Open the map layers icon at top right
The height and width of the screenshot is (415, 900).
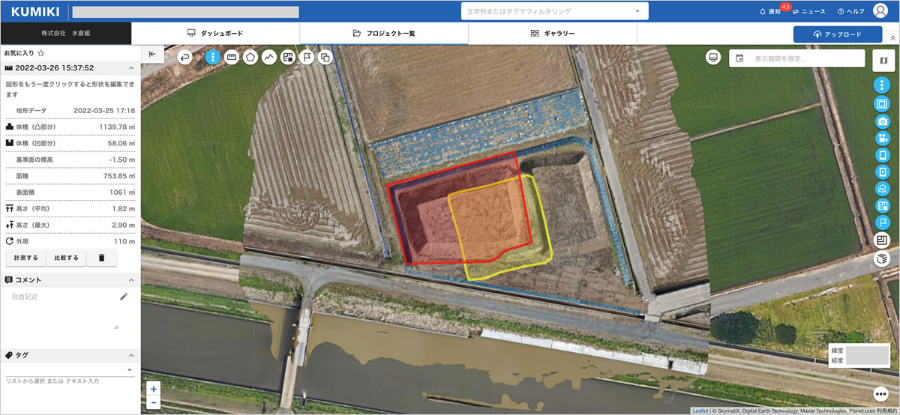[x=882, y=61]
